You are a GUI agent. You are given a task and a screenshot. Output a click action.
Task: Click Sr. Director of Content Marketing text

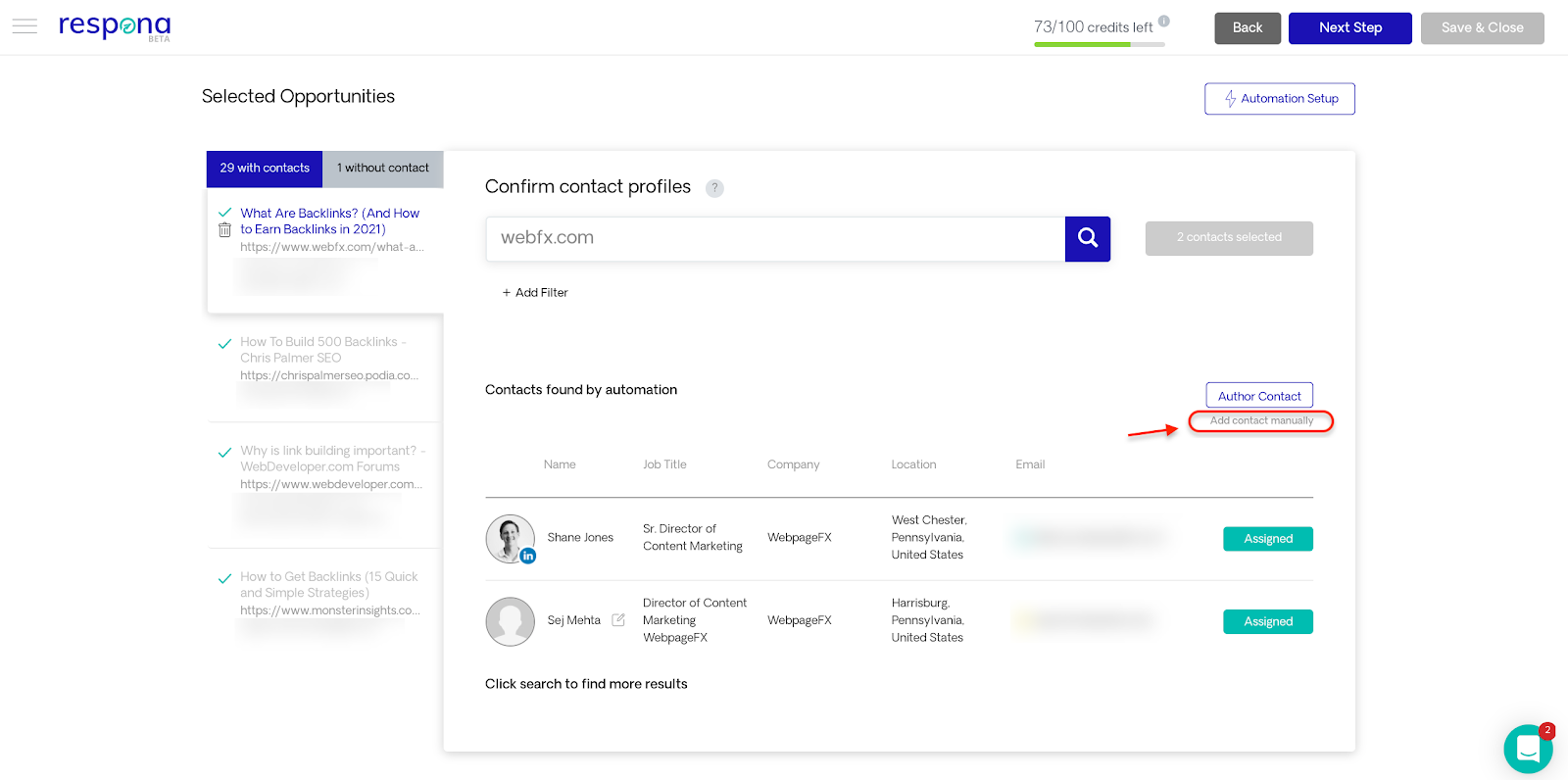(x=693, y=538)
